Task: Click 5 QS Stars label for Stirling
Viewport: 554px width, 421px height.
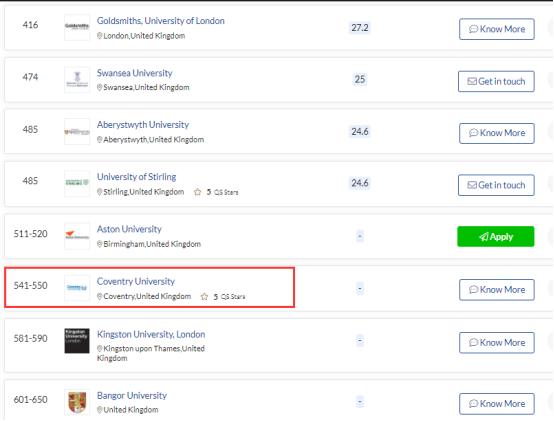Action: (223, 192)
